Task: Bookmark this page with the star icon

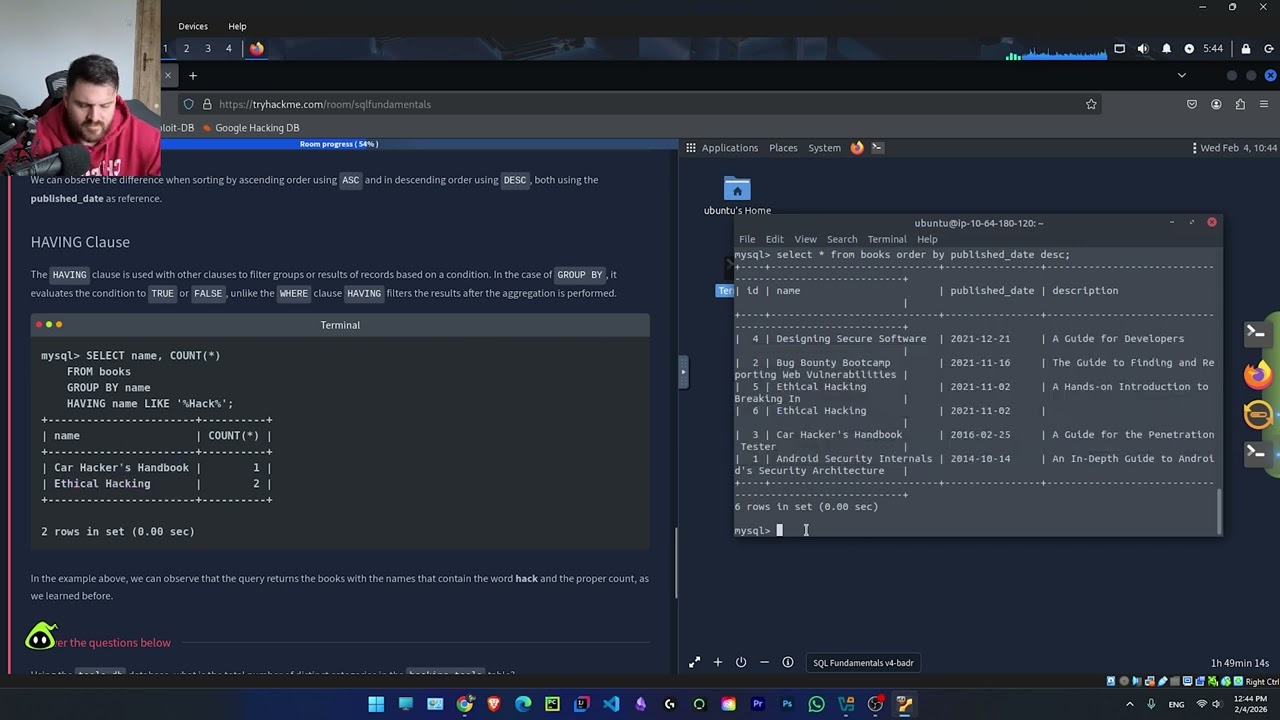Action: pyautogui.click(x=1091, y=104)
